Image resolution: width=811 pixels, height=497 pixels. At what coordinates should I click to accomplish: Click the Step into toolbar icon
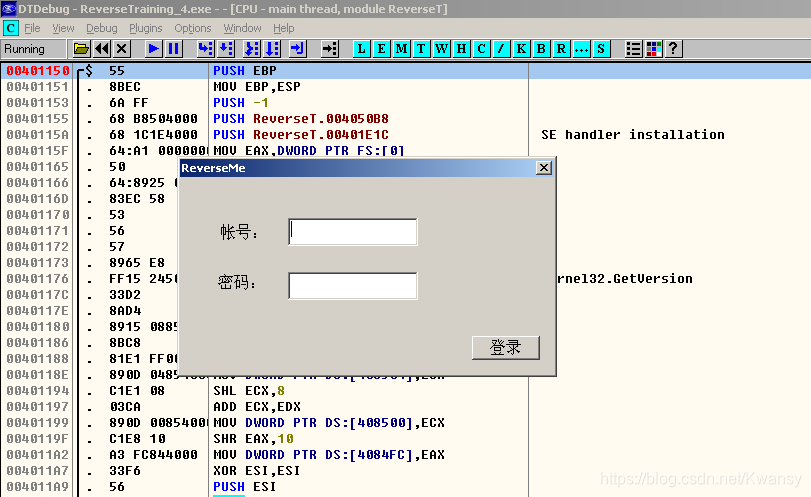pyautogui.click(x=205, y=49)
